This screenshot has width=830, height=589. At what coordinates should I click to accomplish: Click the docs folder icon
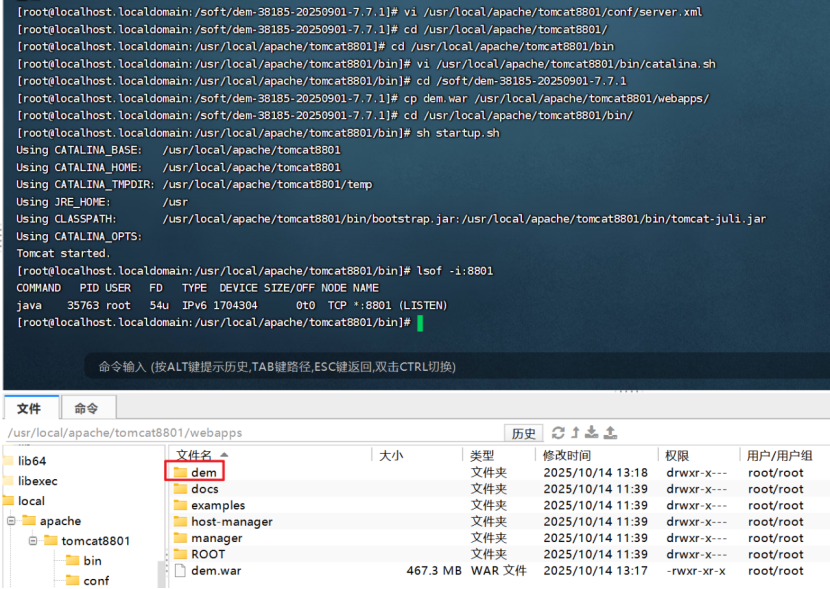pos(181,488)
